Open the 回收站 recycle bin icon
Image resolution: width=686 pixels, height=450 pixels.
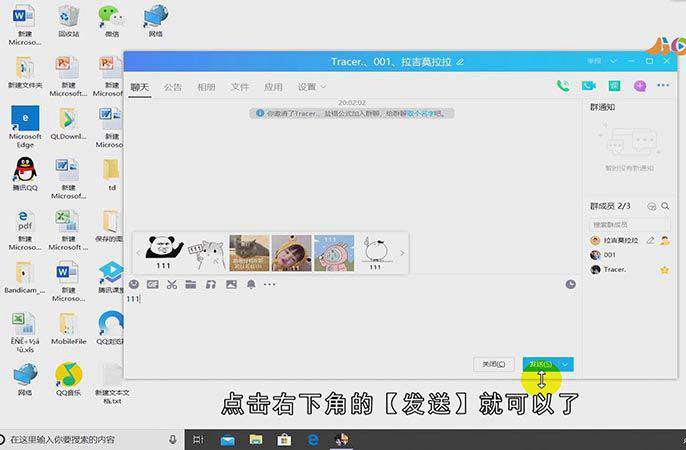point(68,20)
